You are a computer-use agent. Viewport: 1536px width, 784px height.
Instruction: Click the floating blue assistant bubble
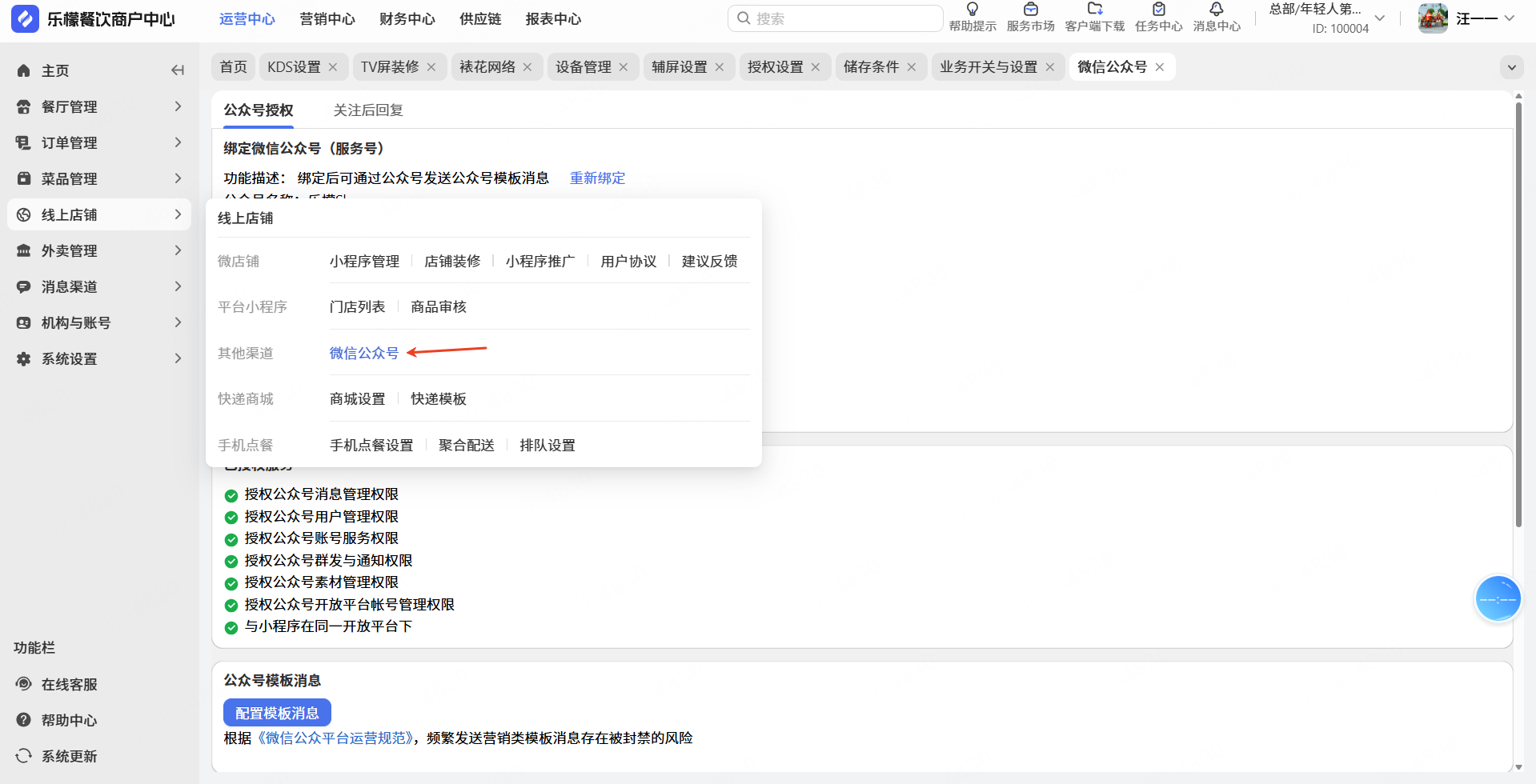tap(1498, 598)
